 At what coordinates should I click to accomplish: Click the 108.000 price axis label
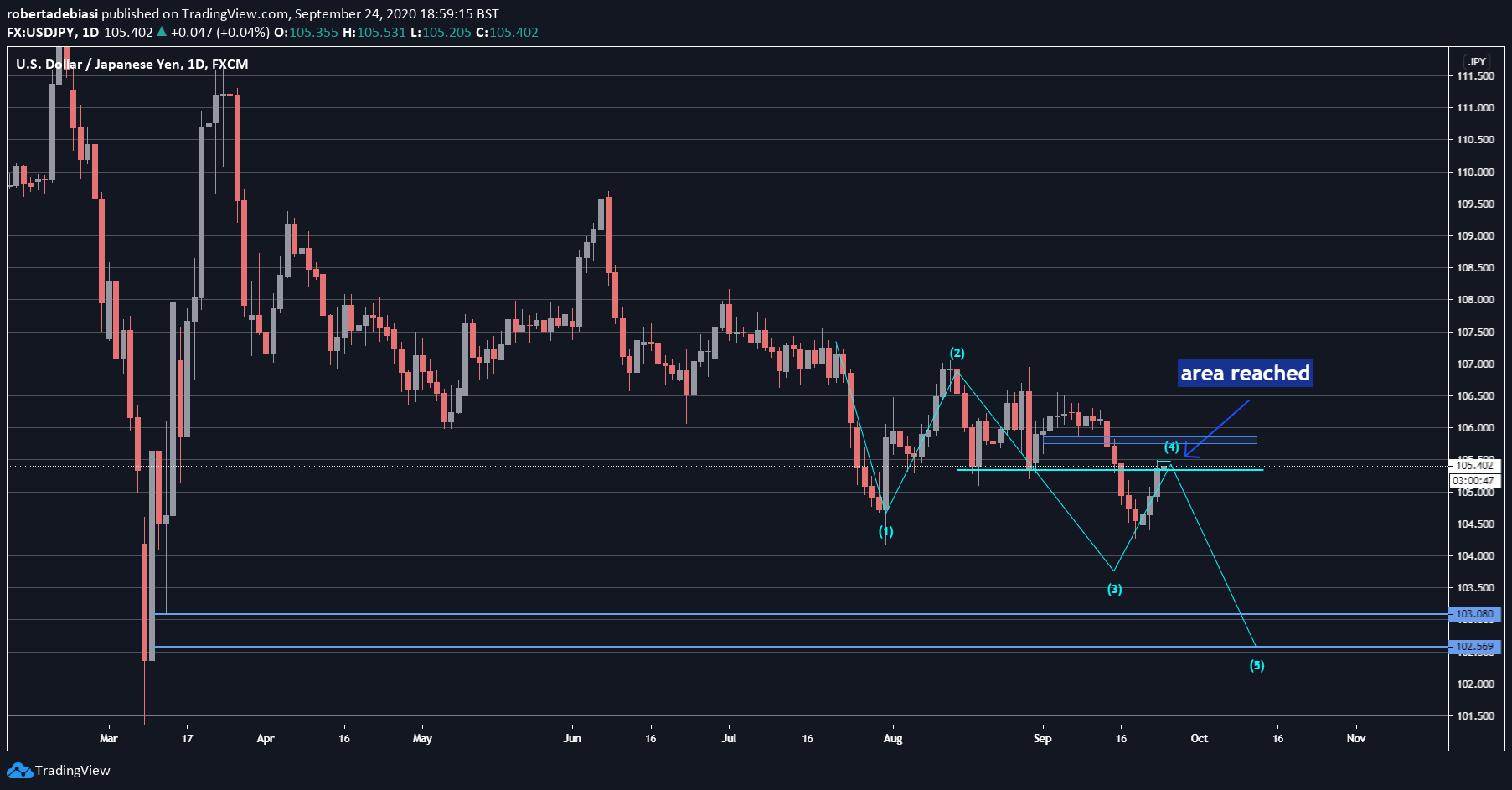tap(1475, 300)
